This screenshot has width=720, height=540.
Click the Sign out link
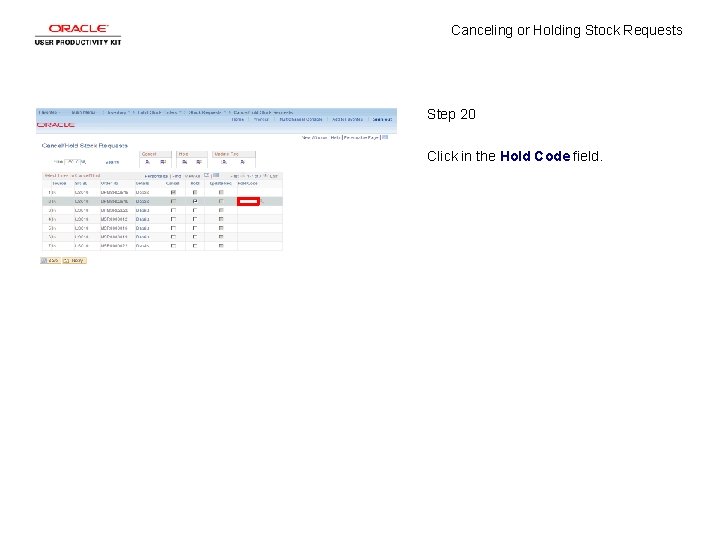(382, 119)
